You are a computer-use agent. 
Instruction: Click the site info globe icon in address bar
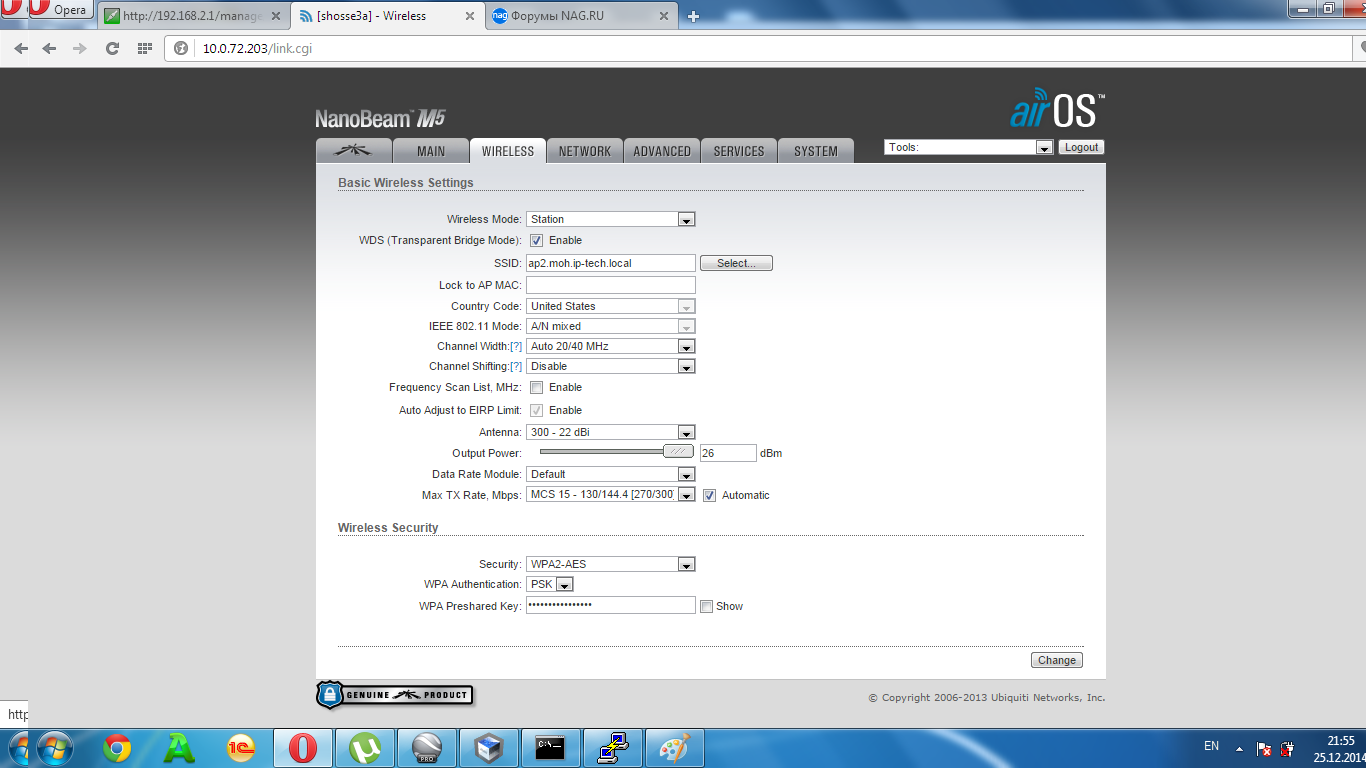pos(181,48)
